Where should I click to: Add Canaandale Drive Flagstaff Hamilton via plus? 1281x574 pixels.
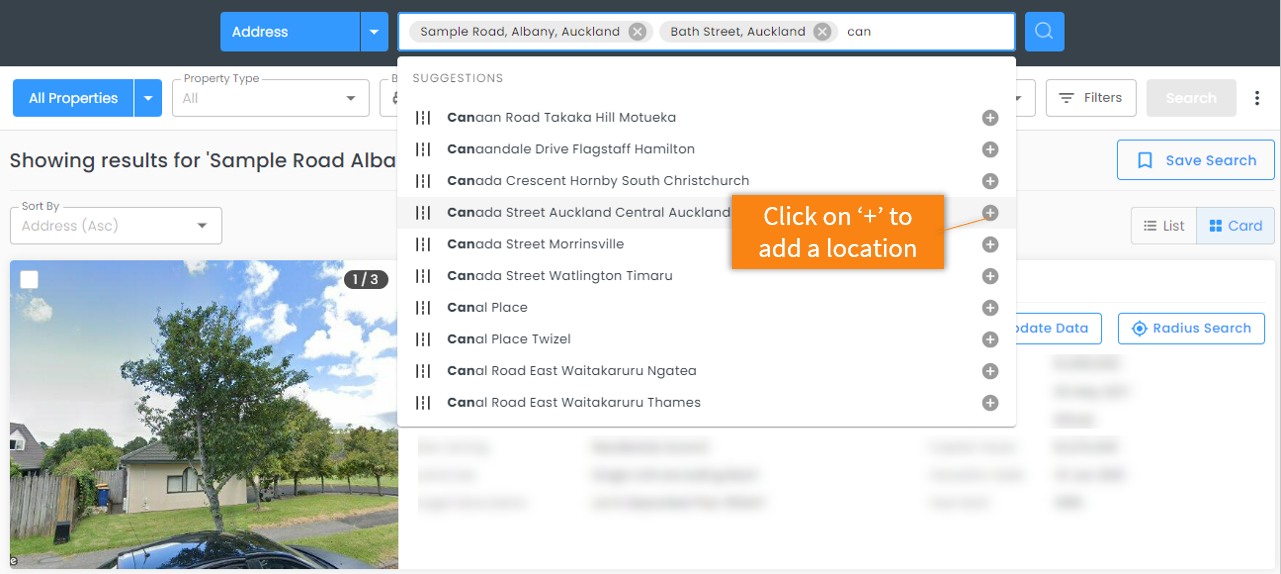tap(990, 150)
